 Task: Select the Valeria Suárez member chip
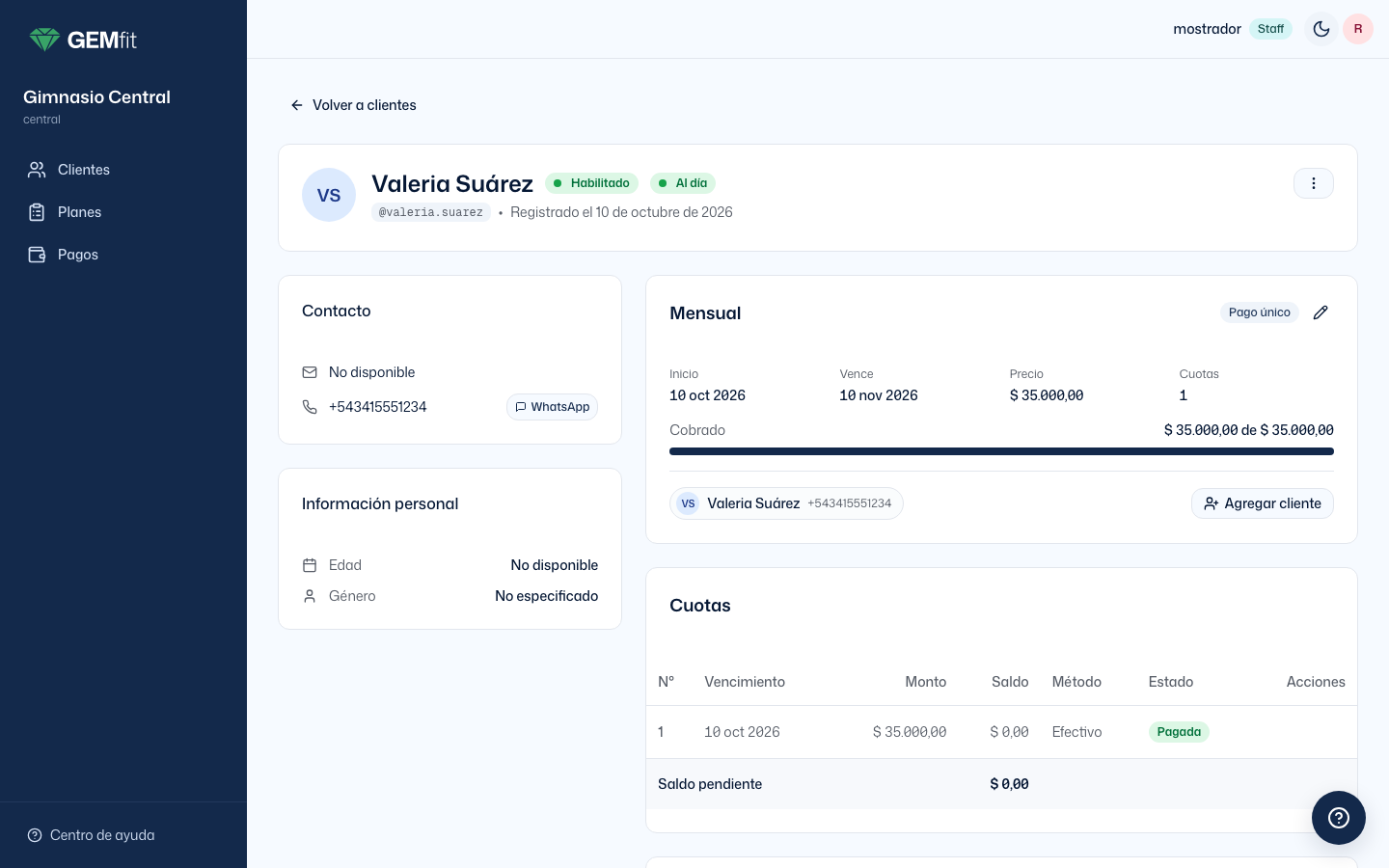point(786,503)
